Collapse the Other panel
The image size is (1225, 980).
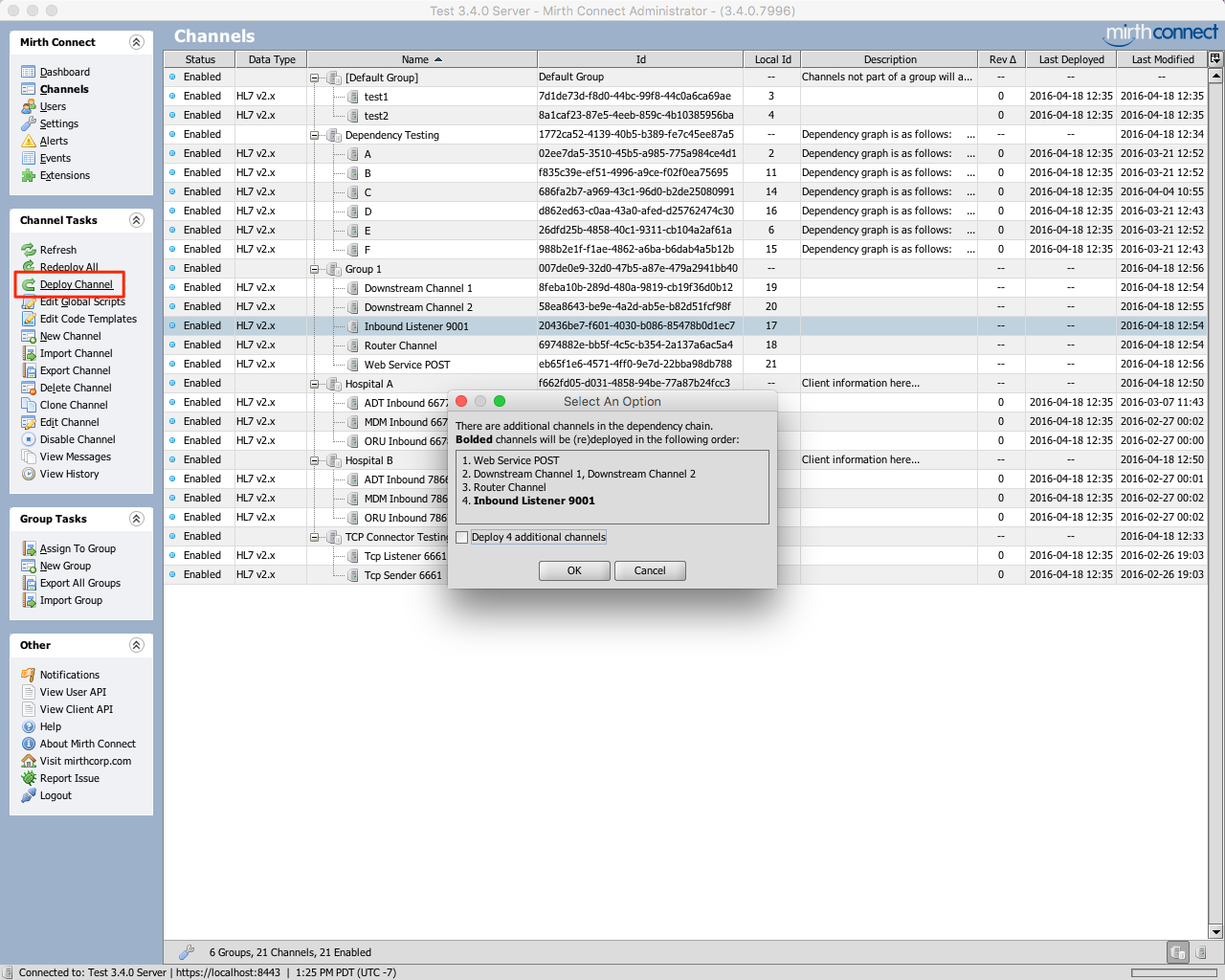(x=136, y=645)
